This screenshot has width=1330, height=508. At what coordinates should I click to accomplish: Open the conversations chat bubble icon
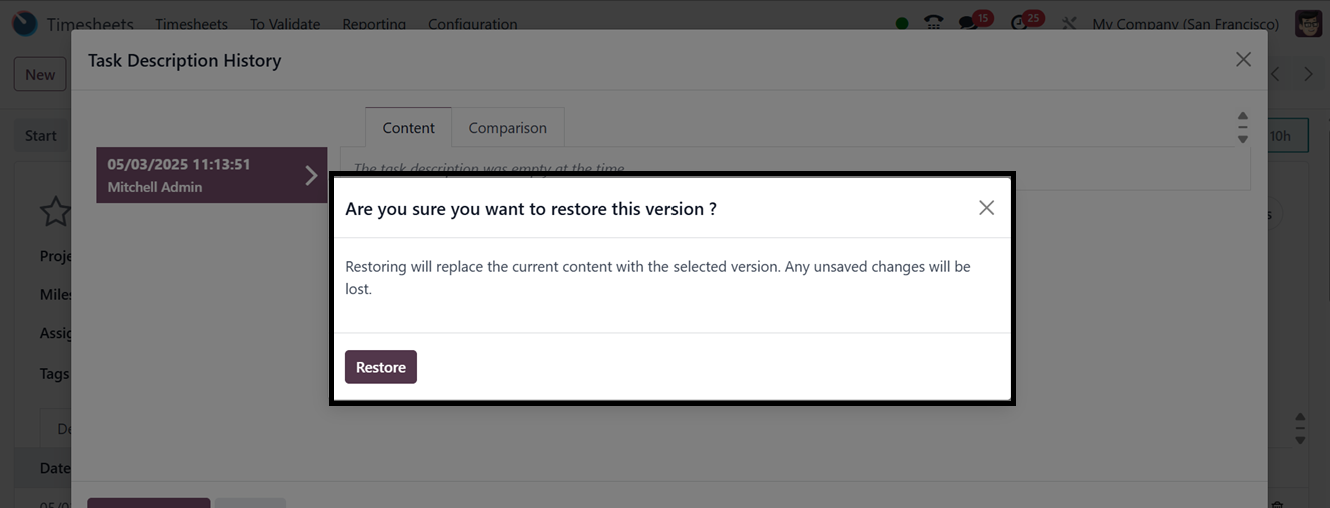pyautogui.click(x=968, y=23)
